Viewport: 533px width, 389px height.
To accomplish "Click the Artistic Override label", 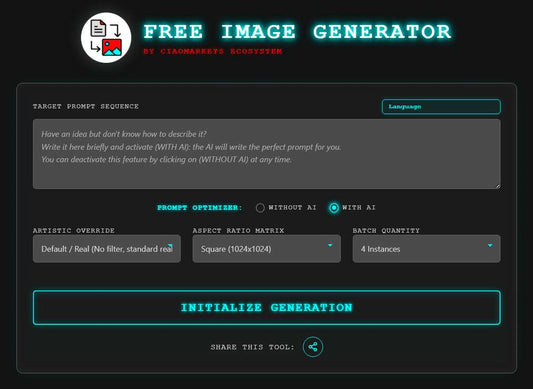I will click(74, 231).
